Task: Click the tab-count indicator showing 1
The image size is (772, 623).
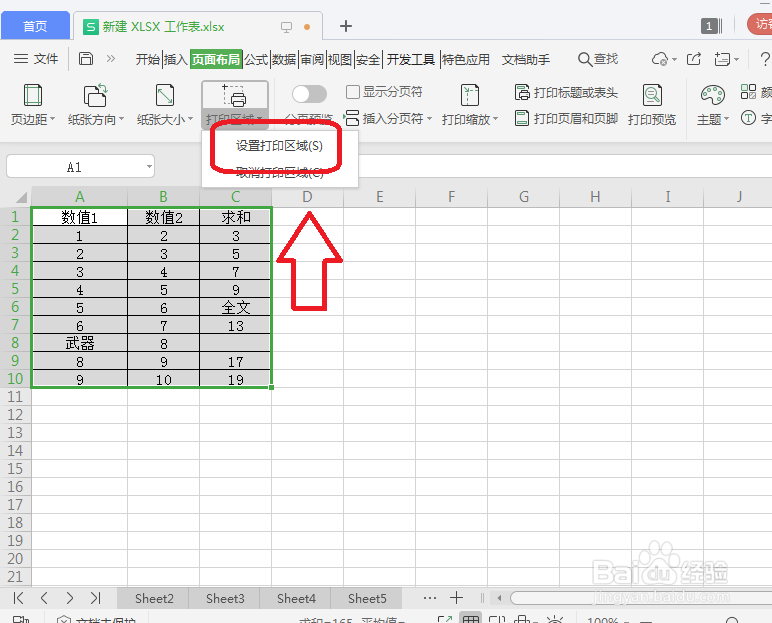Action: [711, 26]
